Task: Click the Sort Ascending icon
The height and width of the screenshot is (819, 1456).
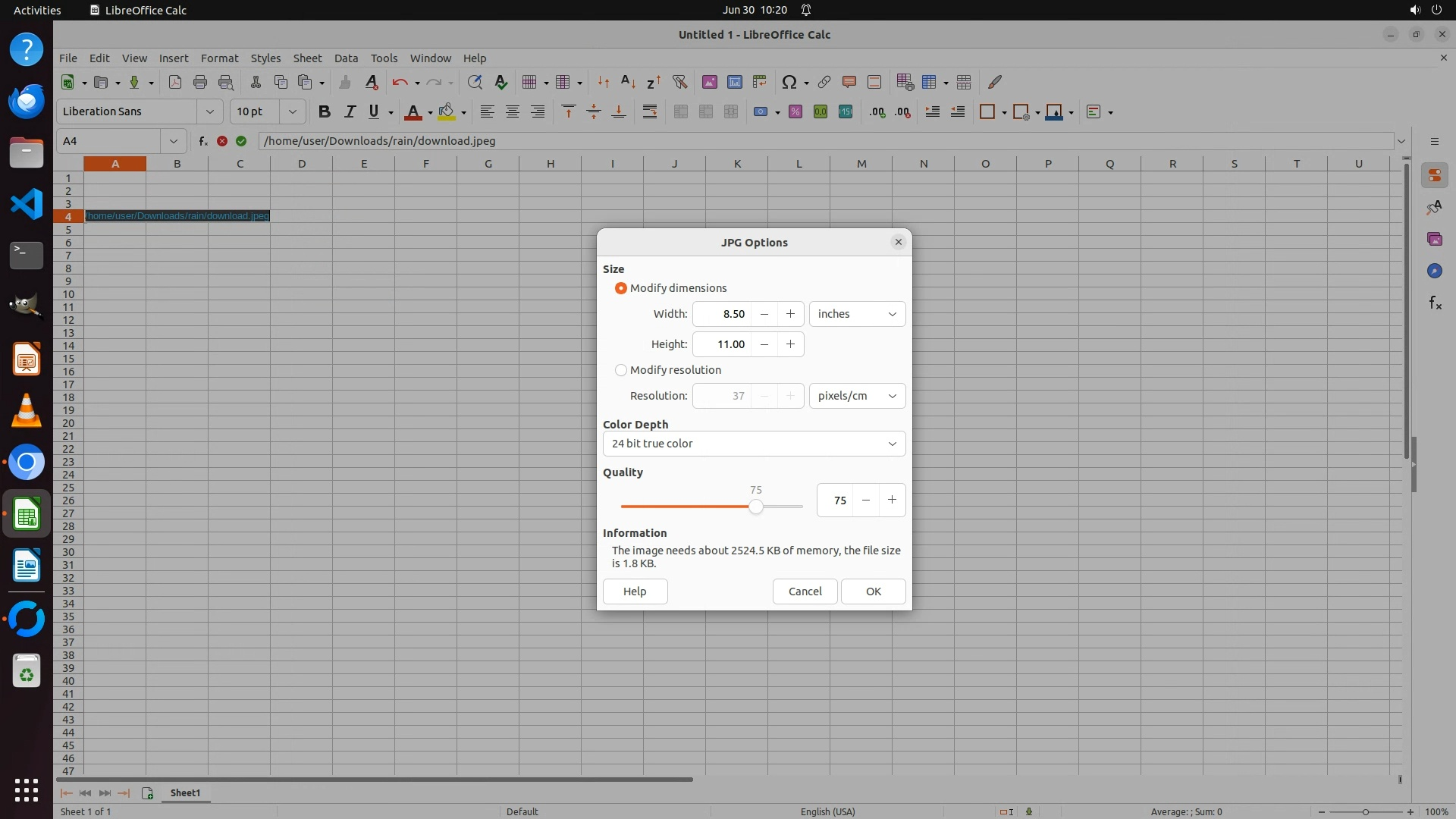Action: (x=628, y=82)
